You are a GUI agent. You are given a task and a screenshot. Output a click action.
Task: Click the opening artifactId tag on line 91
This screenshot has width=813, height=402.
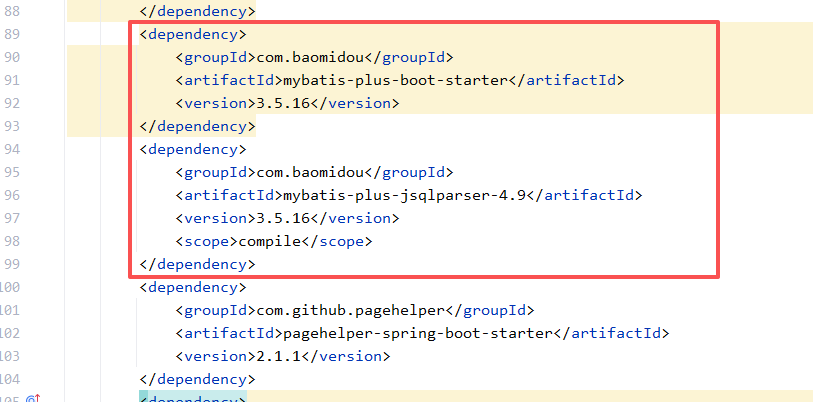click(229, 80)
